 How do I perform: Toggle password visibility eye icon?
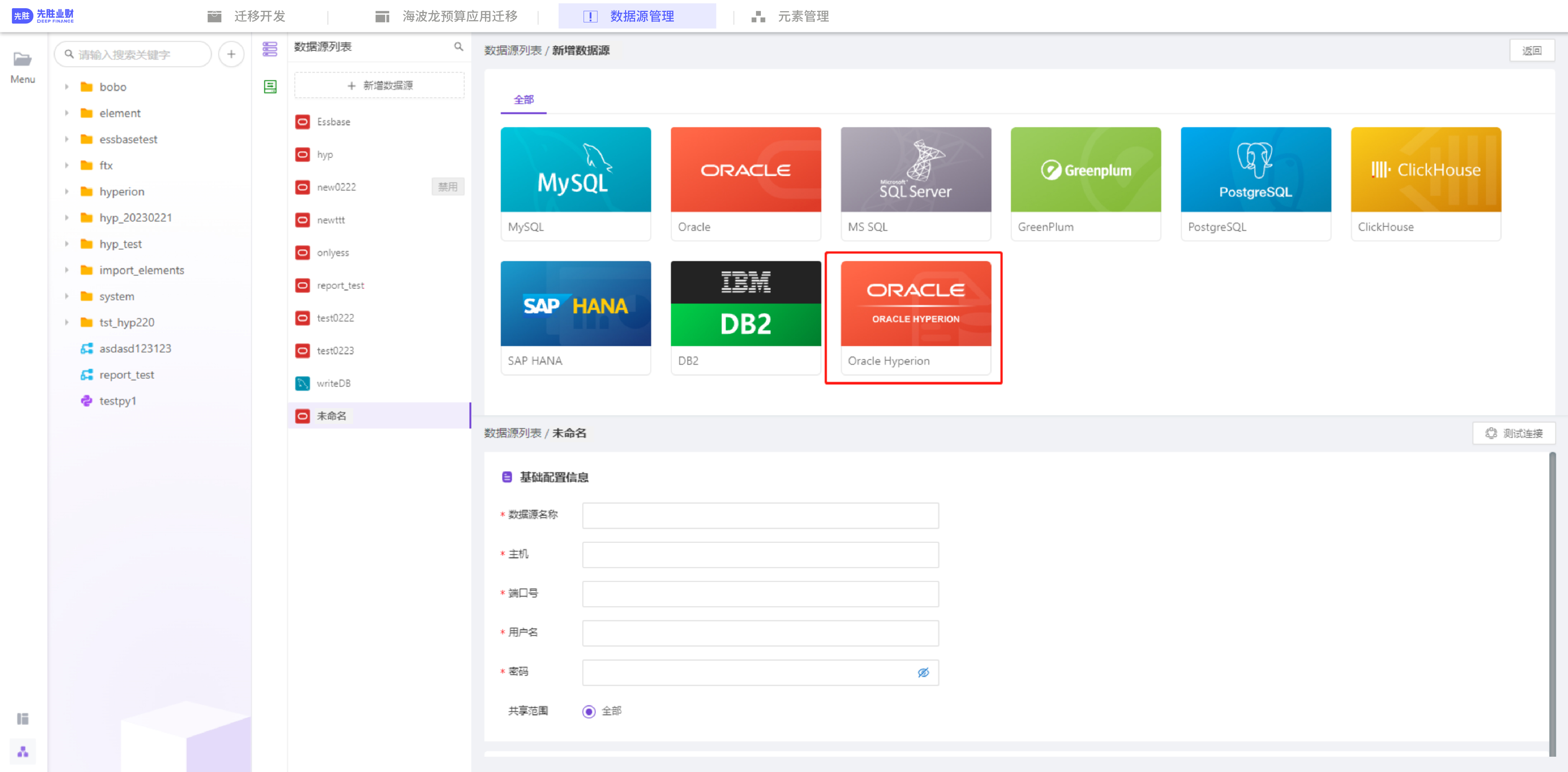point(923,672)
